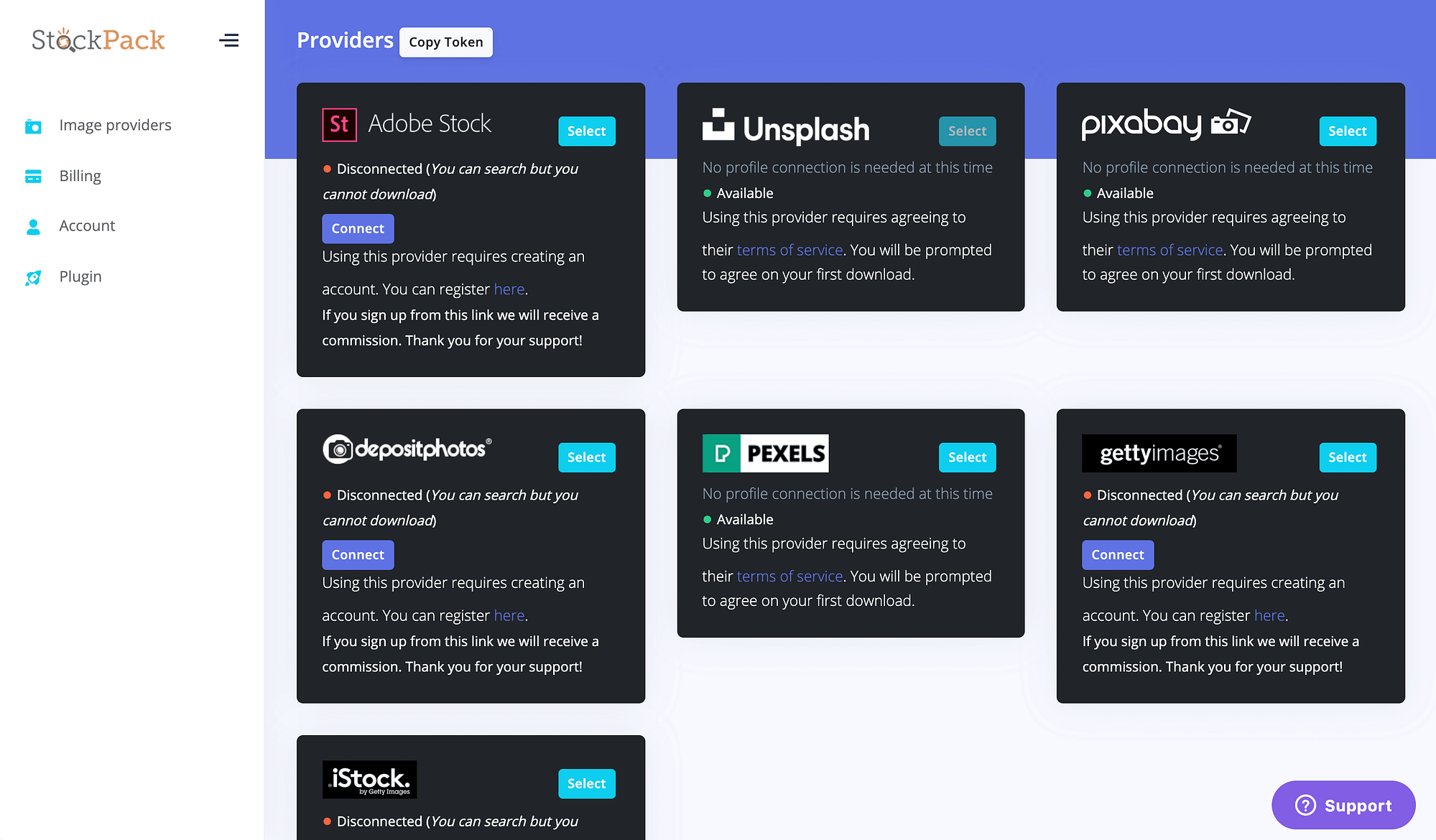Select Getty Images as provider
This screenshot has width=1436, height=840.
(1346, 457)
